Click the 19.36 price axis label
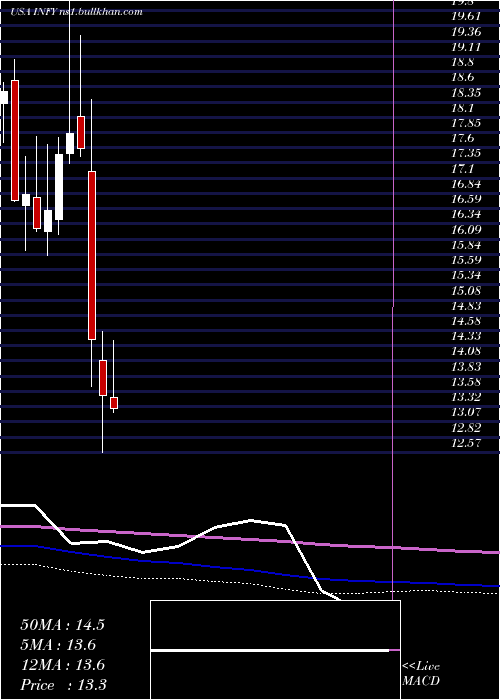500x700 pixels. point(466,32)
